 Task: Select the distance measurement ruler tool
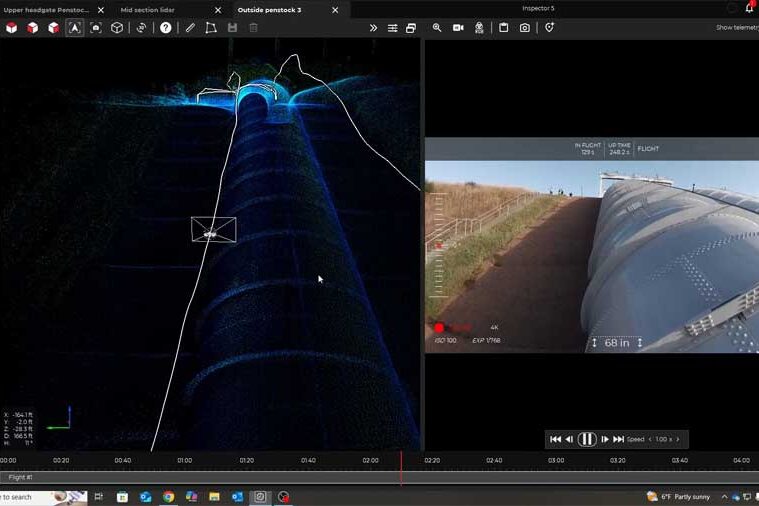point(190,28)
